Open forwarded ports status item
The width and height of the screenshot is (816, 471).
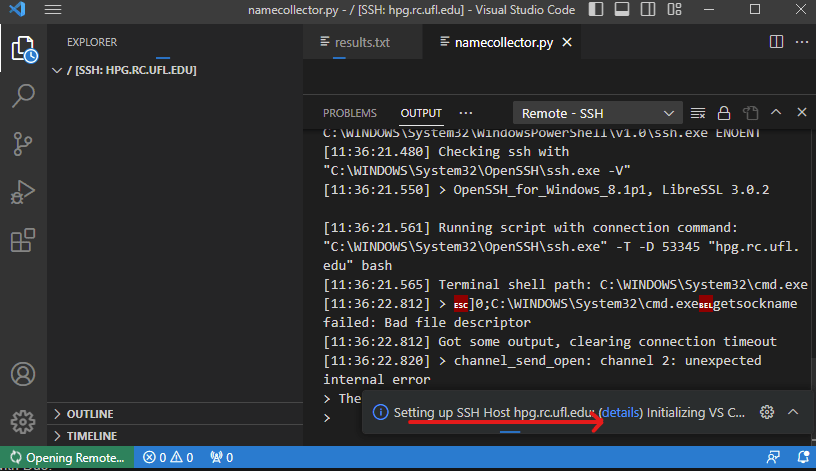[221, 458]
